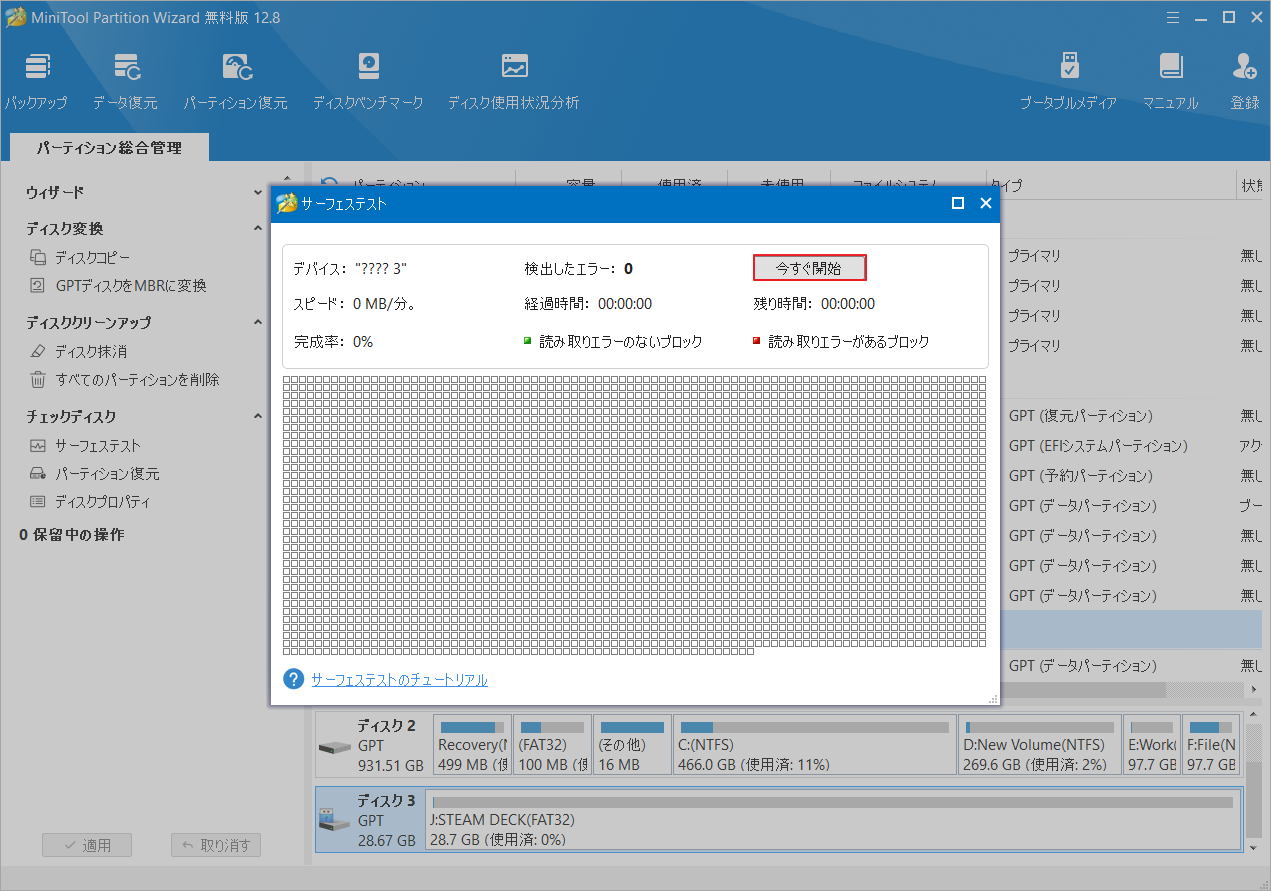1271x891 pixels.
Task: Select the J:STEAM DECK(FAT32) partition
Action: [833, 820]
